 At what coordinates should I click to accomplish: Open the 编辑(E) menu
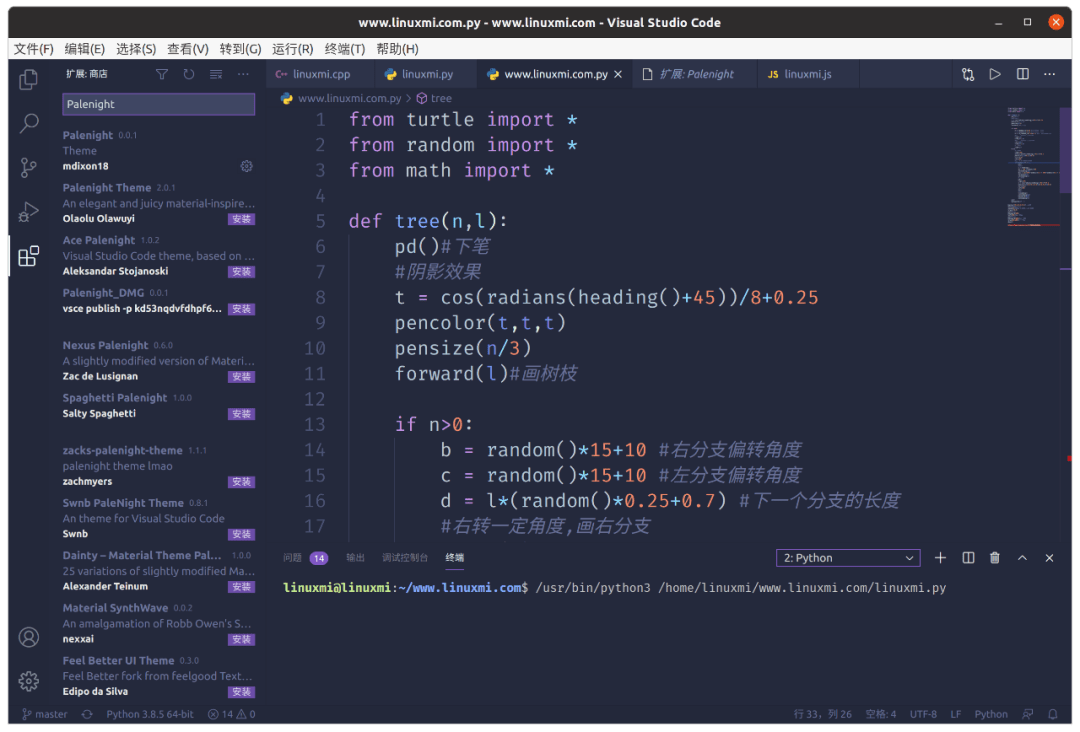coord(85,49)
